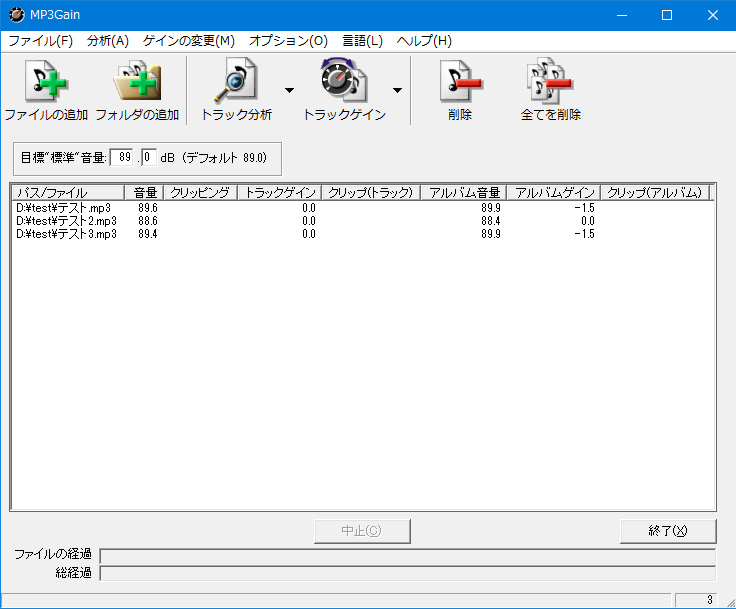
Task: Select the row D:¥test¥テスト3.mp3
Action: 362,234
